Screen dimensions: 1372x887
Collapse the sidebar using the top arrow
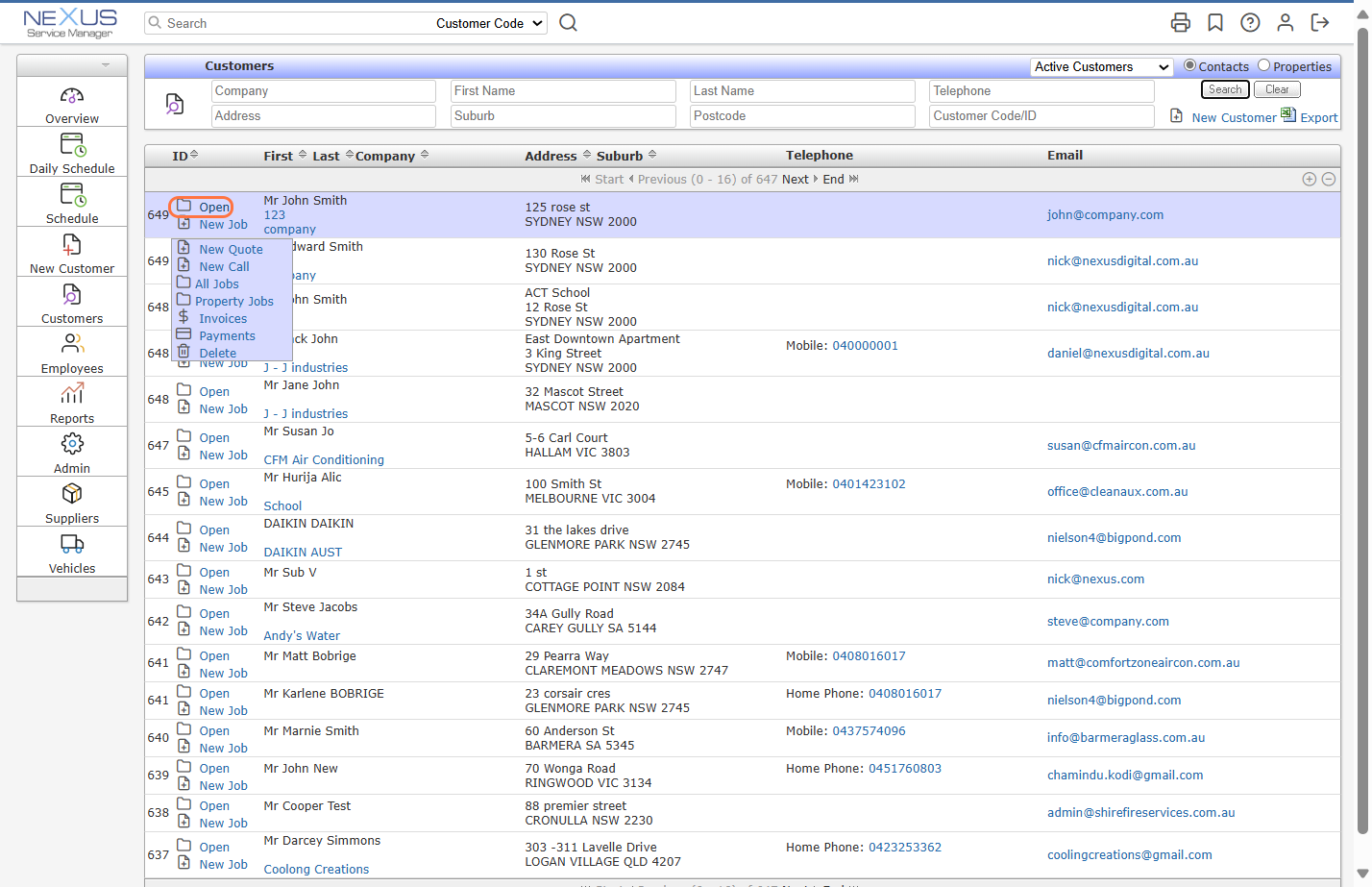(x=106, y=65)
